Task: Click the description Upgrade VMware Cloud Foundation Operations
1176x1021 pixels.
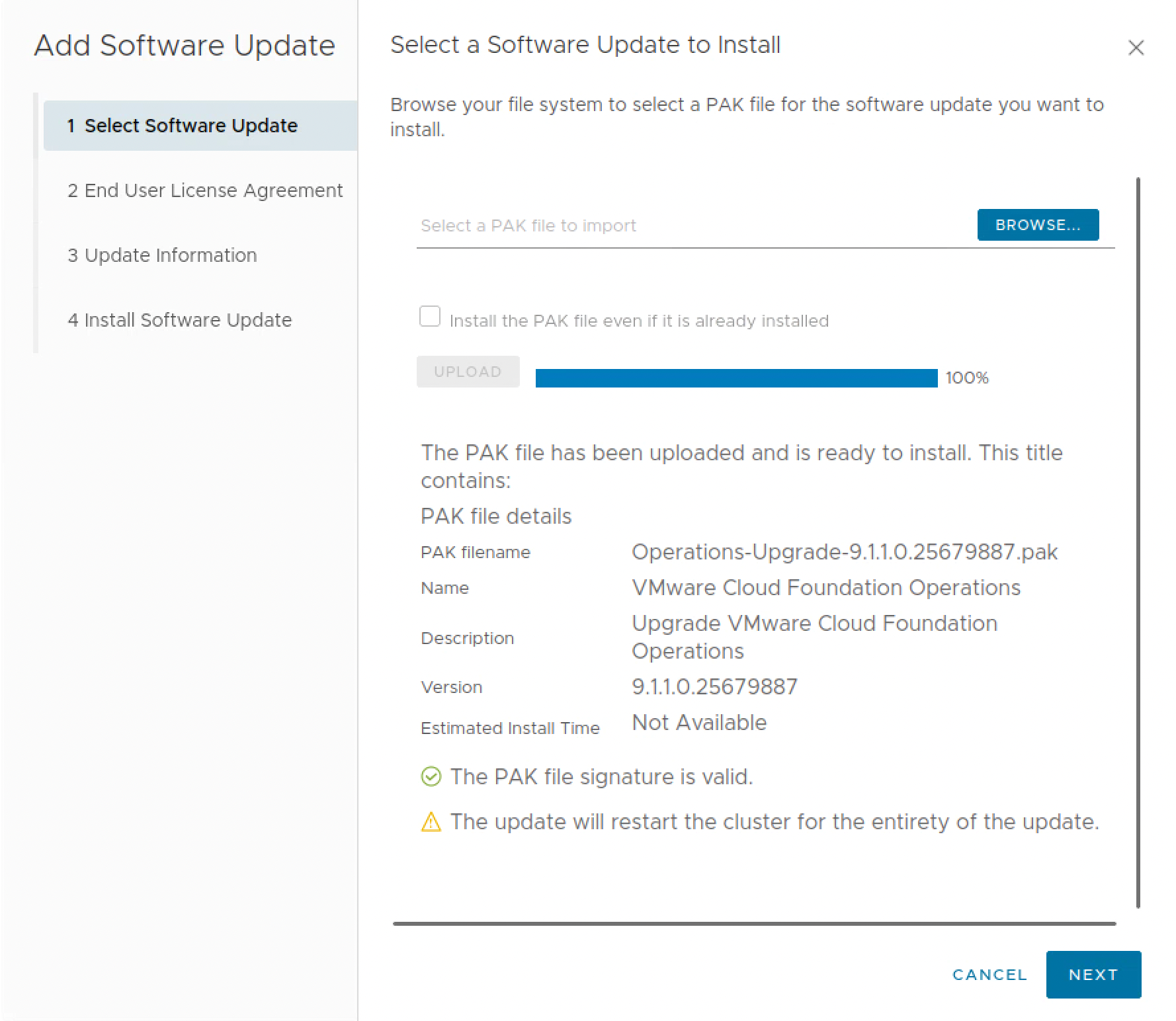Action: [x=814, y=637]
